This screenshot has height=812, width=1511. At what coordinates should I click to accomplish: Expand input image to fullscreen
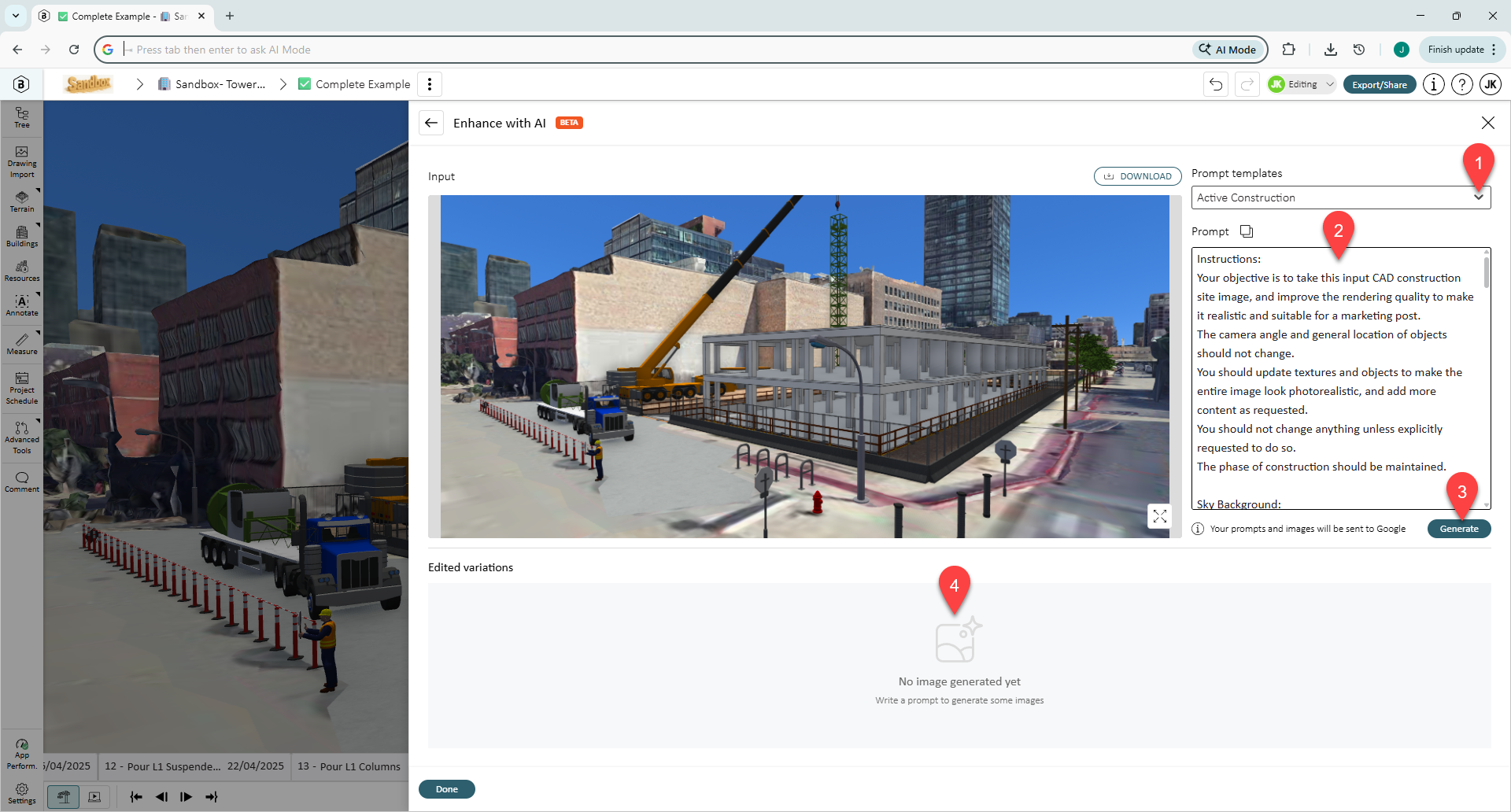pyautogui.click(x=1160, y=516)
